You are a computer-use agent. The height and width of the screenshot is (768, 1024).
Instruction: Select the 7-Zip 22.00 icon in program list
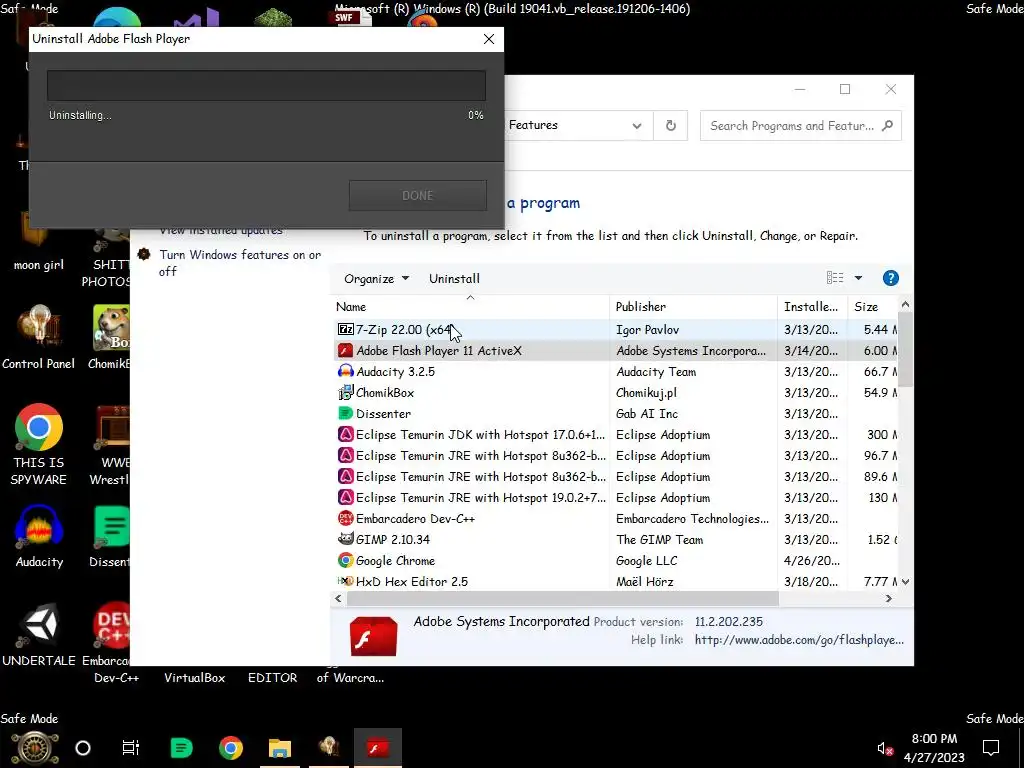tap(345, 330)
